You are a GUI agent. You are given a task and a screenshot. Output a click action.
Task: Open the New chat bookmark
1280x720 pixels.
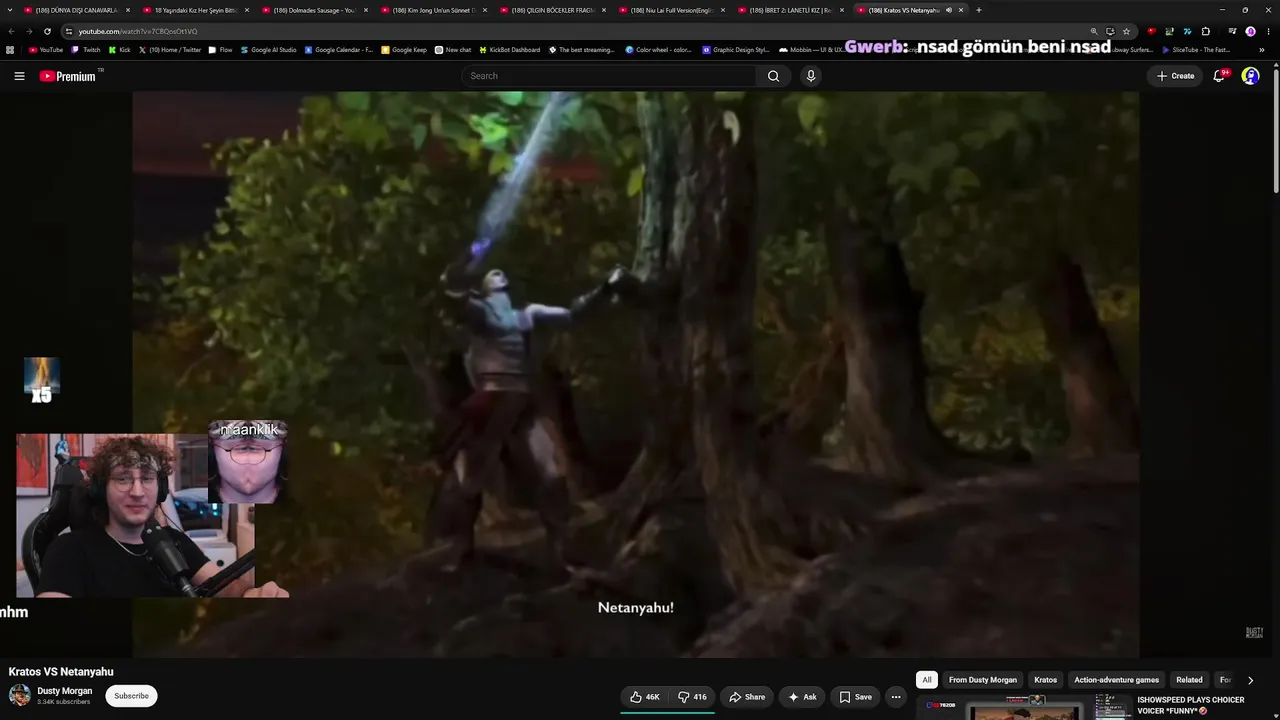453,49
